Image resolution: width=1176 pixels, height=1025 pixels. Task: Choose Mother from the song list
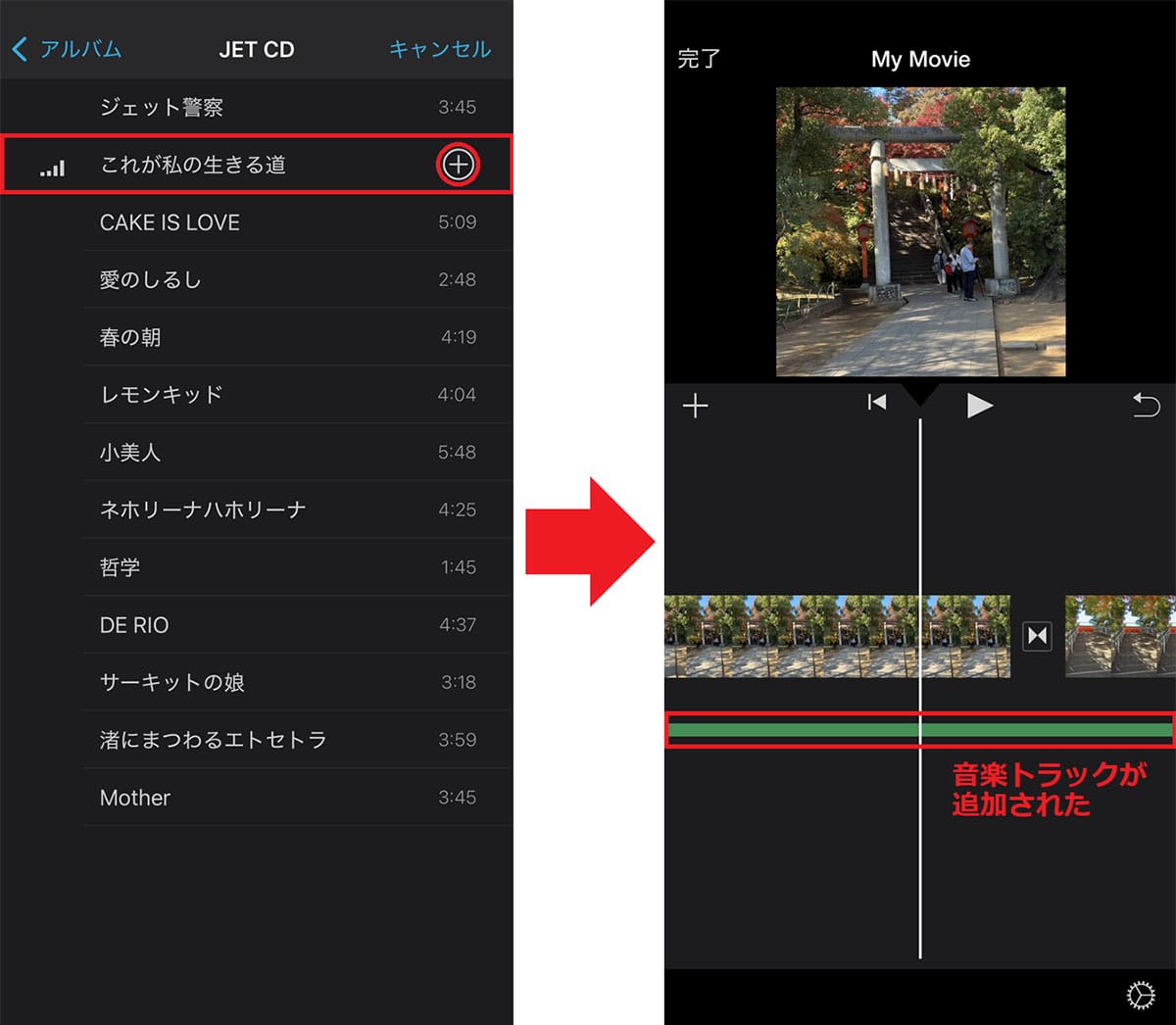[134, 798]
